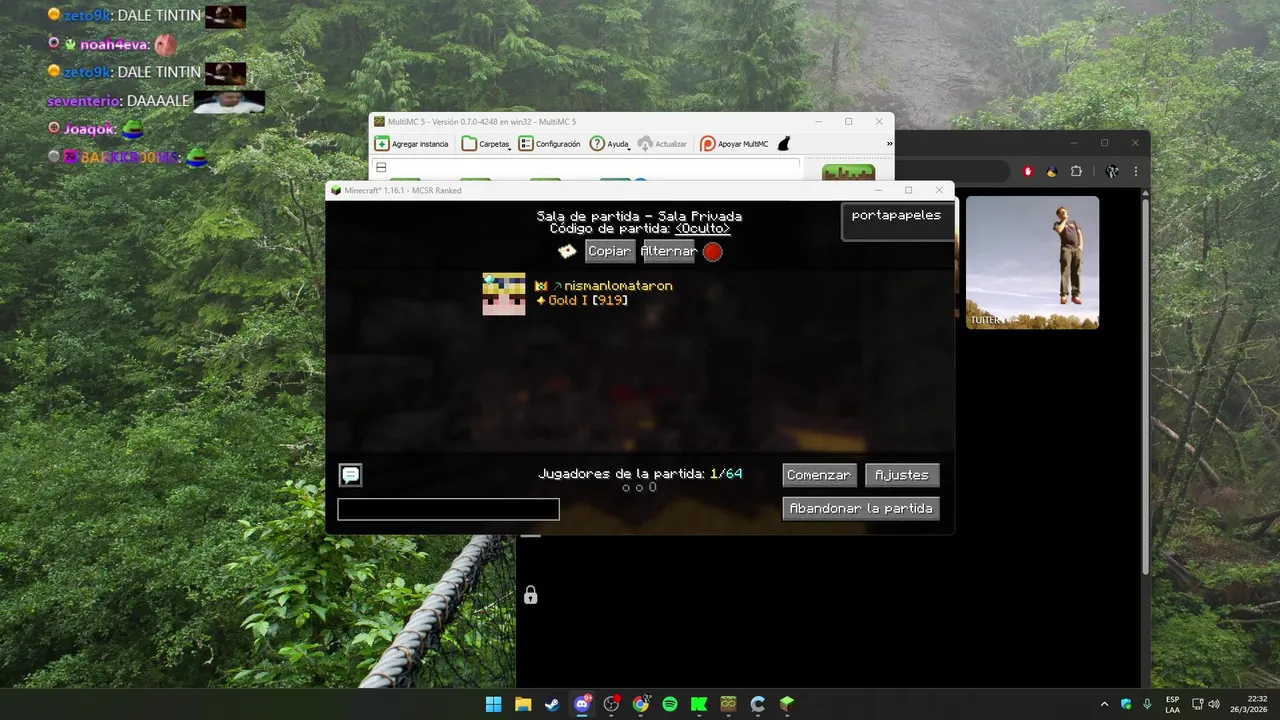
Task: Click the Alternar button to toggle code visibility
Action: [668, 251]
